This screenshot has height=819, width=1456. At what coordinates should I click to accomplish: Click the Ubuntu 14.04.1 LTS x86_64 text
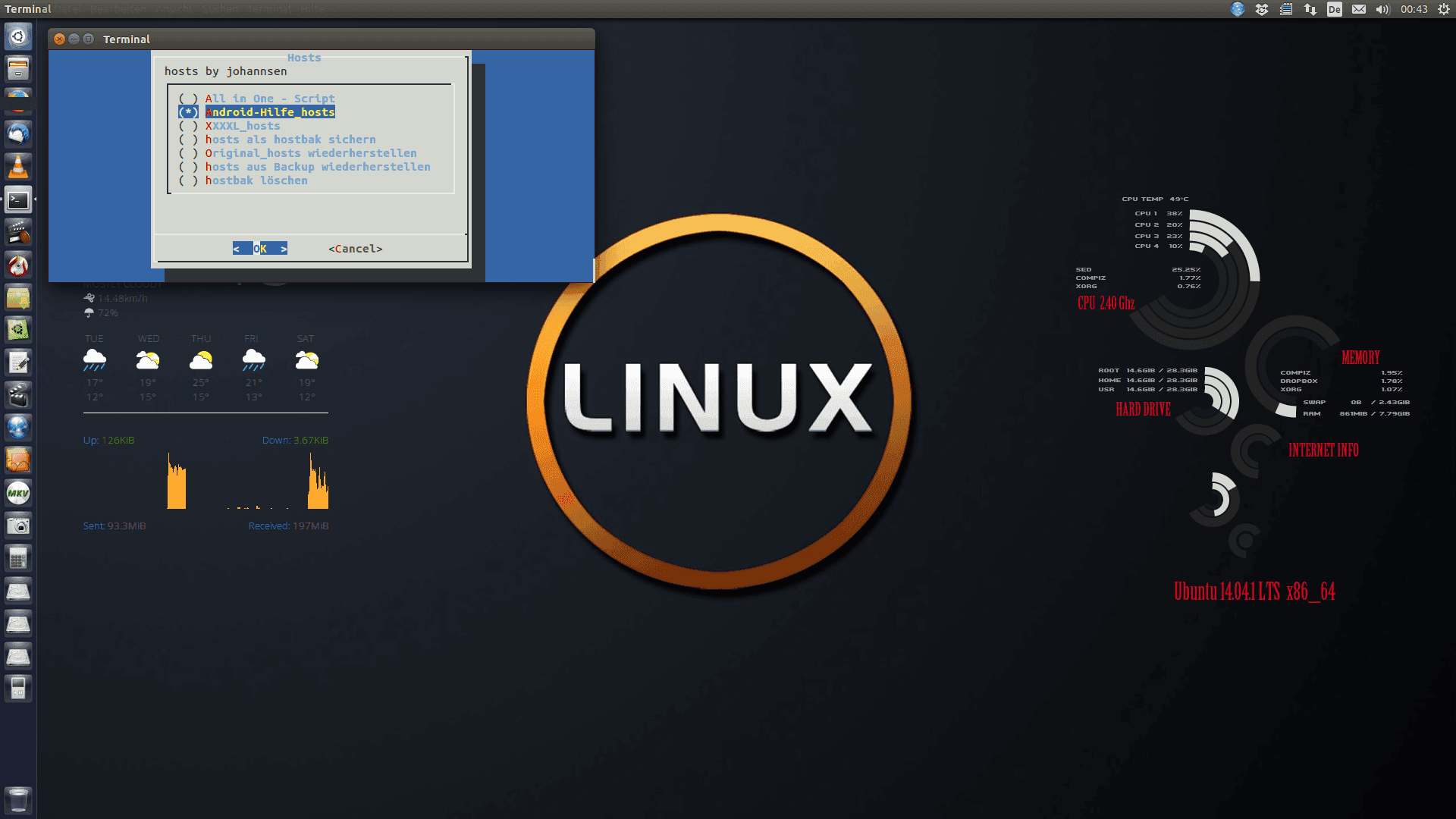point(1254,591)
